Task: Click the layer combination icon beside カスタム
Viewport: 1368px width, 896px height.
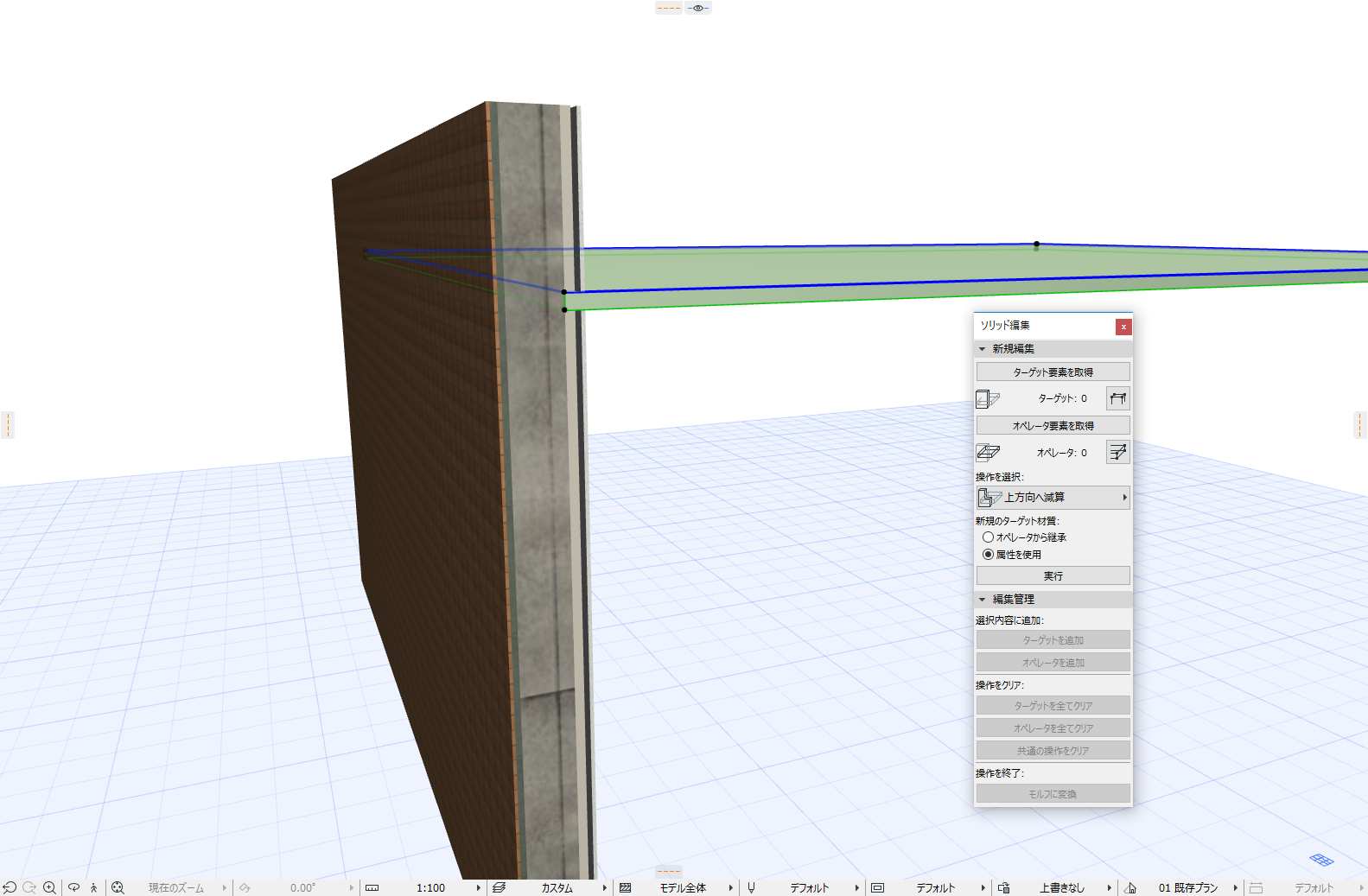Action: (499, 887)
